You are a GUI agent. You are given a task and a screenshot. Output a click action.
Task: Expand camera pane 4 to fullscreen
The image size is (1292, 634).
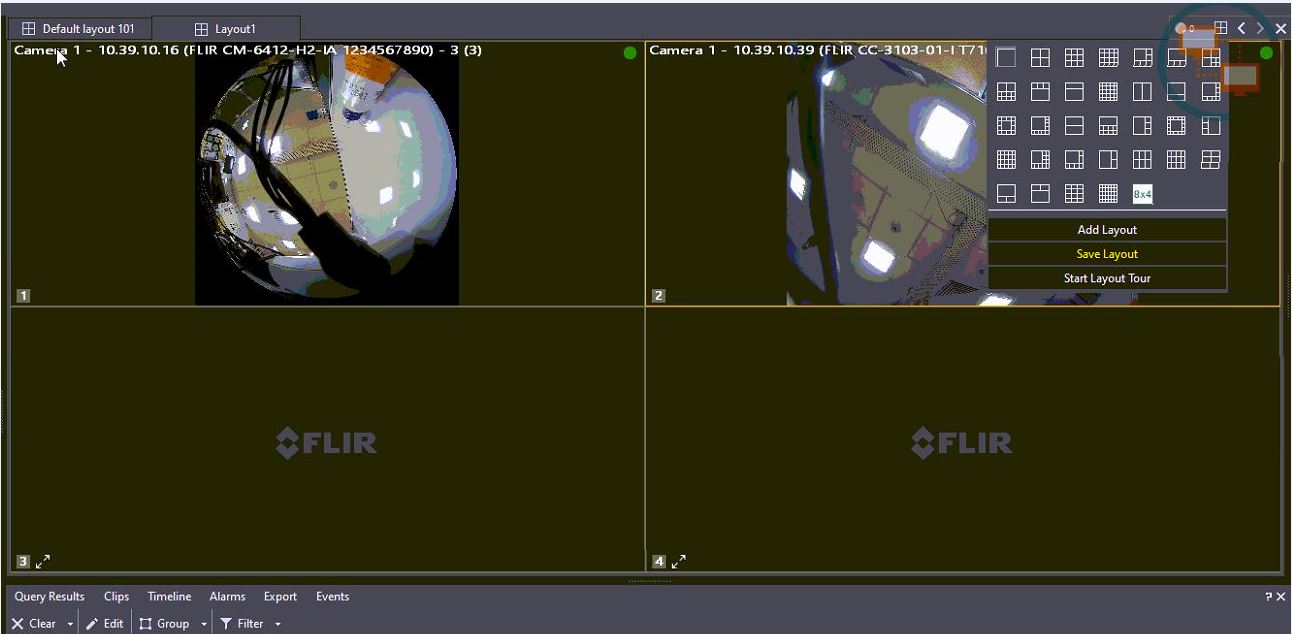(x=679, y=561)
